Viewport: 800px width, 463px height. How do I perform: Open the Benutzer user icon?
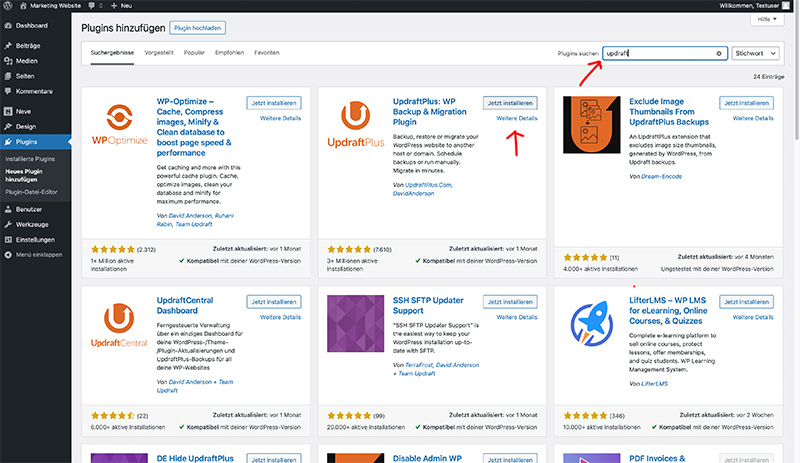coord(8,209)
